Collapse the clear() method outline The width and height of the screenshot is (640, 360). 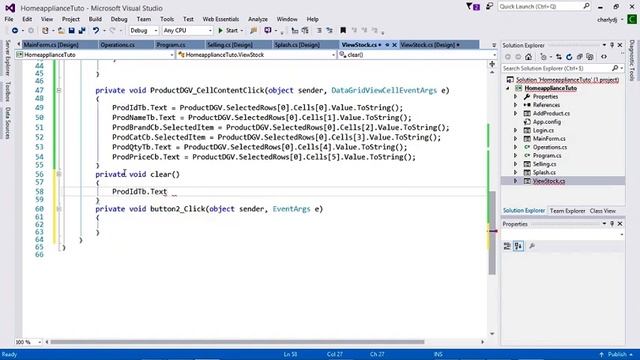pos(59,174)
